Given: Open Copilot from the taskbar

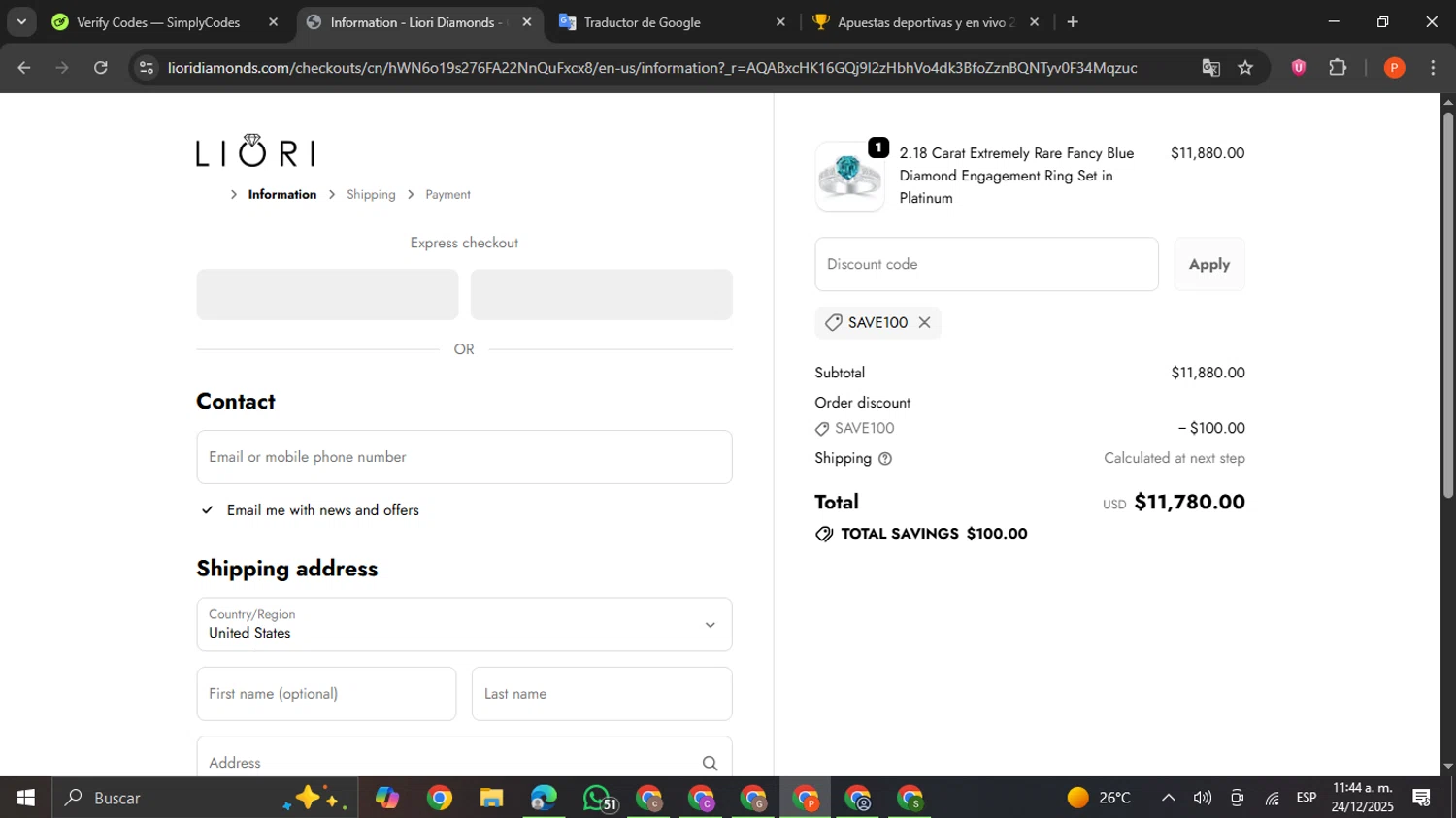Looking at the screenshot, I should coord(387,798).
